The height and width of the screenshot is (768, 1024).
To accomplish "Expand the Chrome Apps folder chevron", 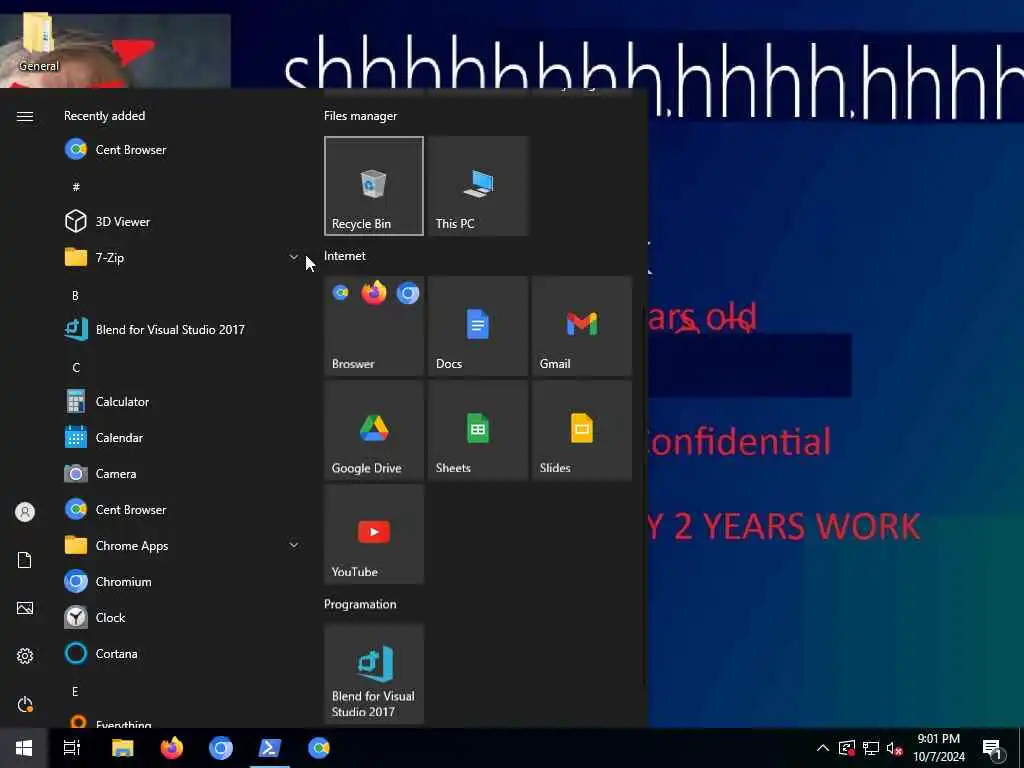I will (x=294, y=545).
